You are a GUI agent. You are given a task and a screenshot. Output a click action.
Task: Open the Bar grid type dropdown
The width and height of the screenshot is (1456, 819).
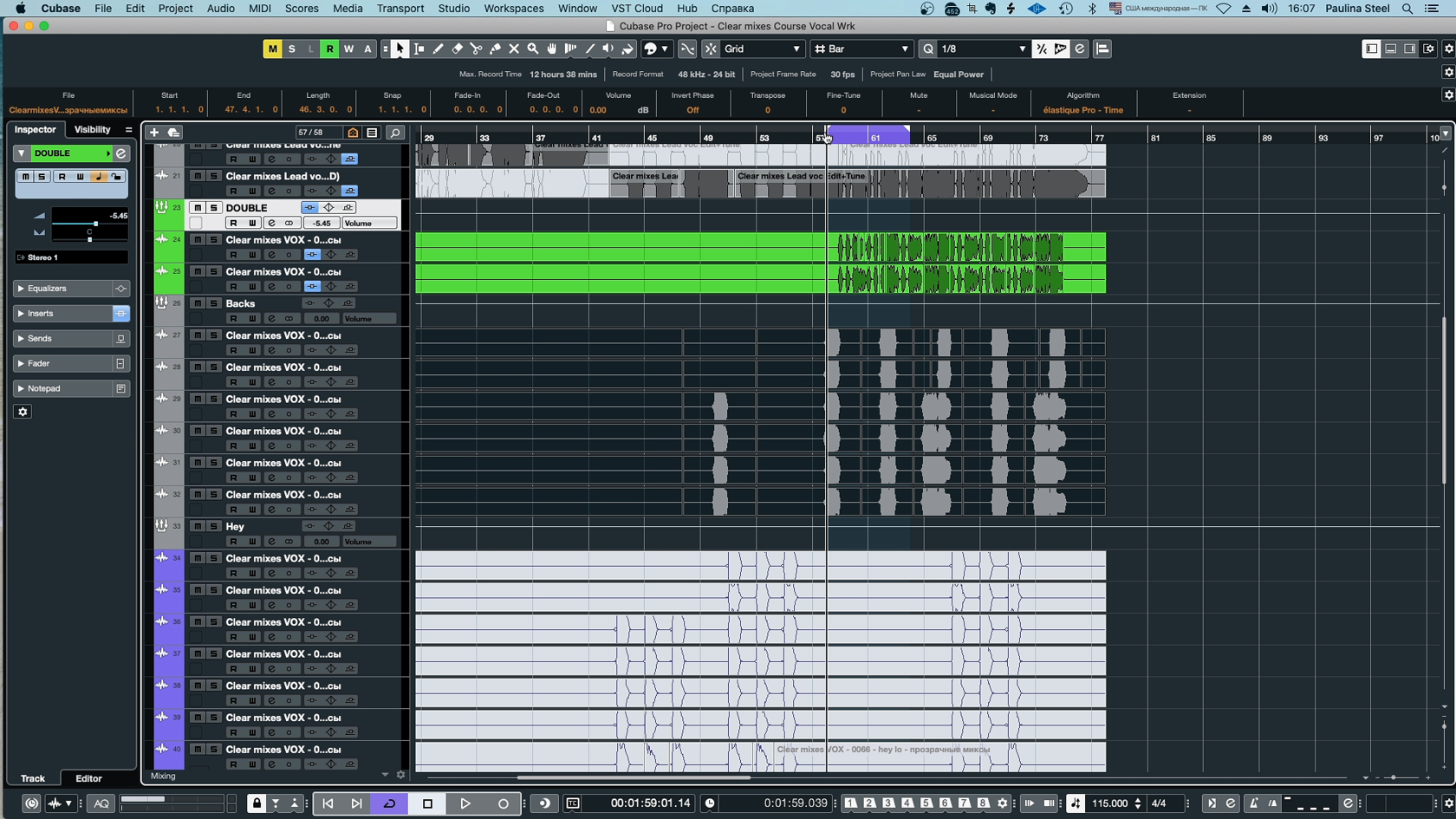pyautogui.click(x=861, y=49)
